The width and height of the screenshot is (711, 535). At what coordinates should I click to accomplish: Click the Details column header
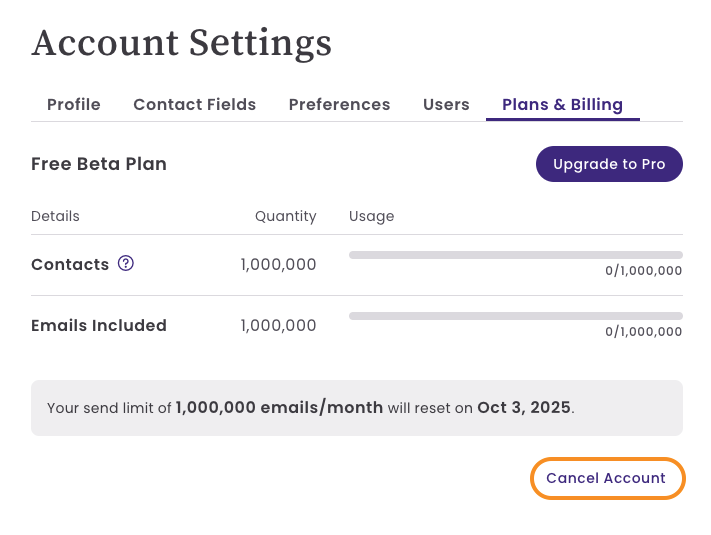pyautogui.click(x=55, y=216)
